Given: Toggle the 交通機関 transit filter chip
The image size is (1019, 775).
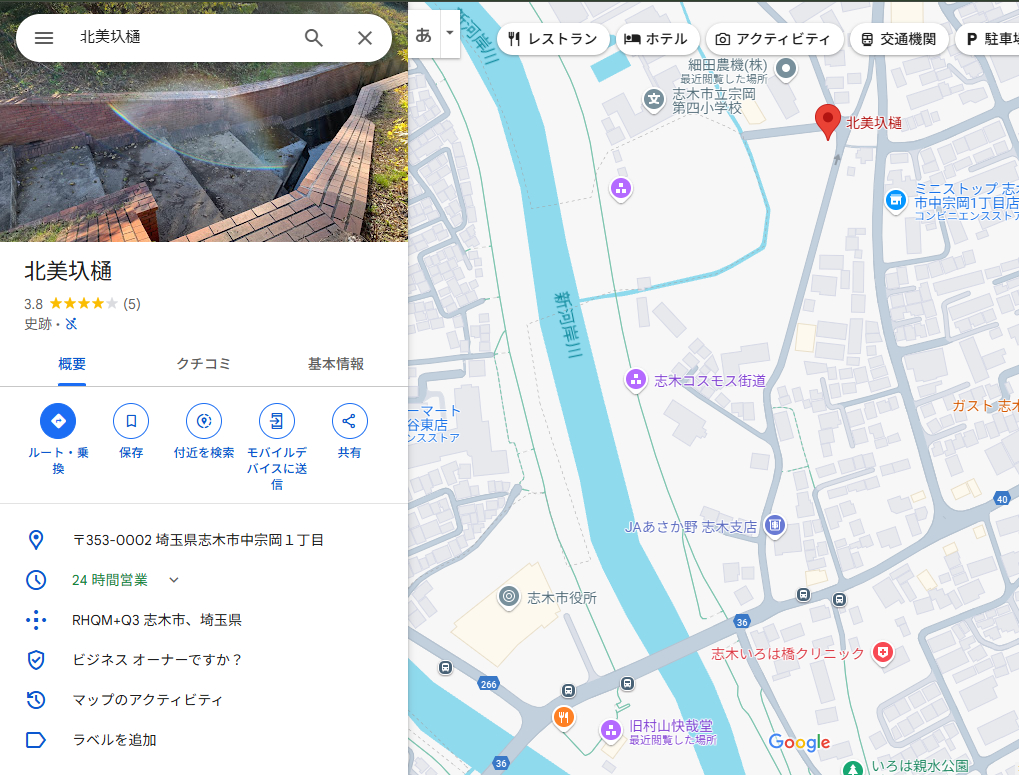Looking at the screenshot, I should point(898,39).
